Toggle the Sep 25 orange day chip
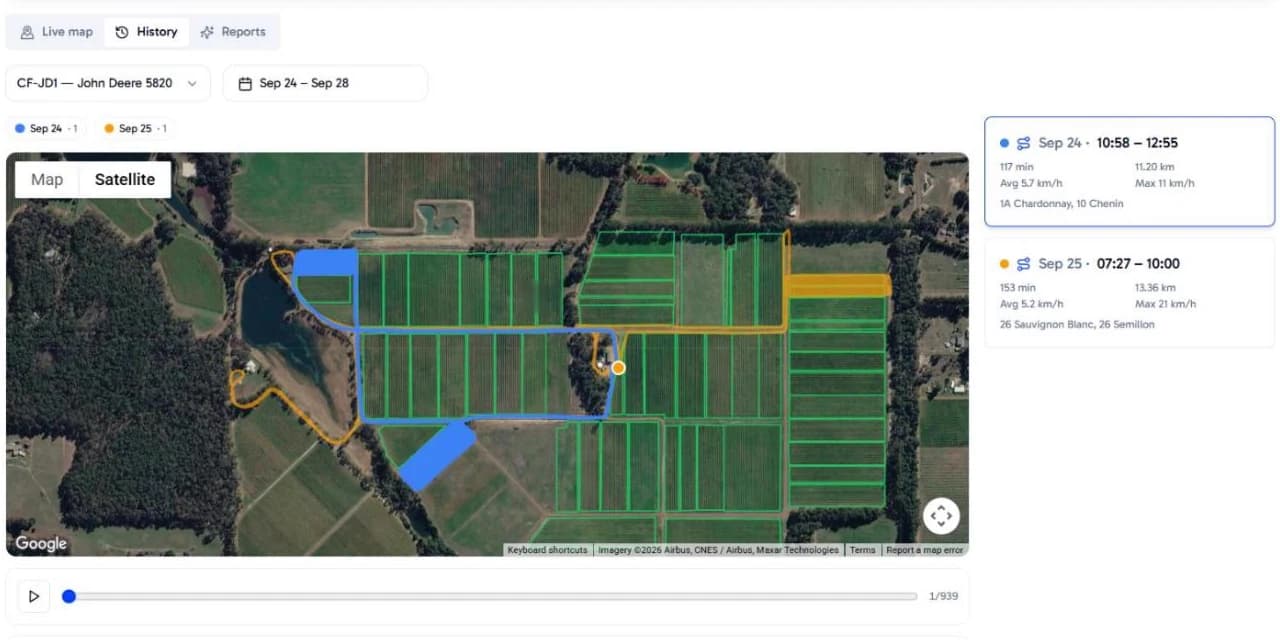 135,128
